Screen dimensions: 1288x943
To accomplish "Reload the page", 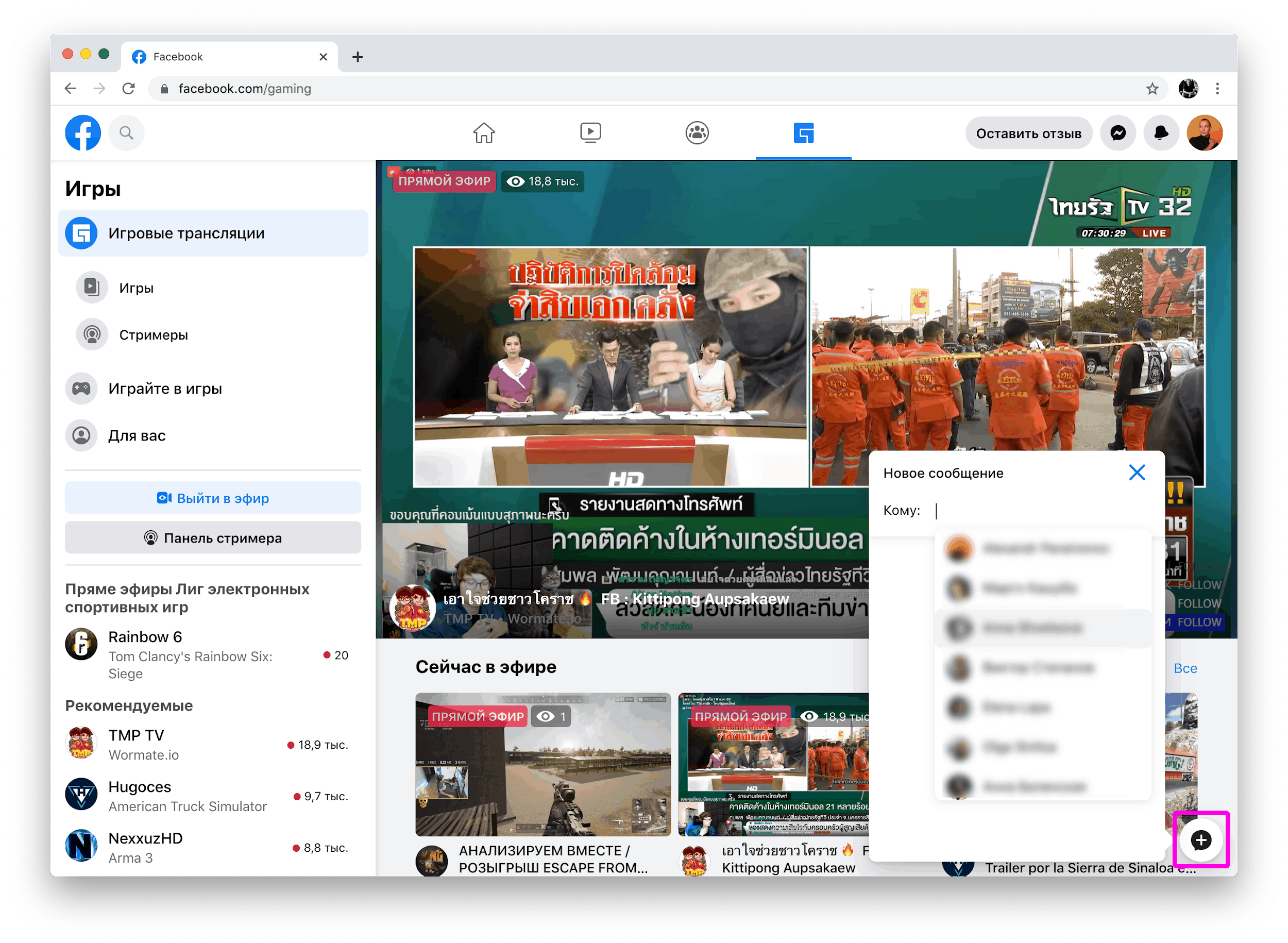I will coord(129,89).
